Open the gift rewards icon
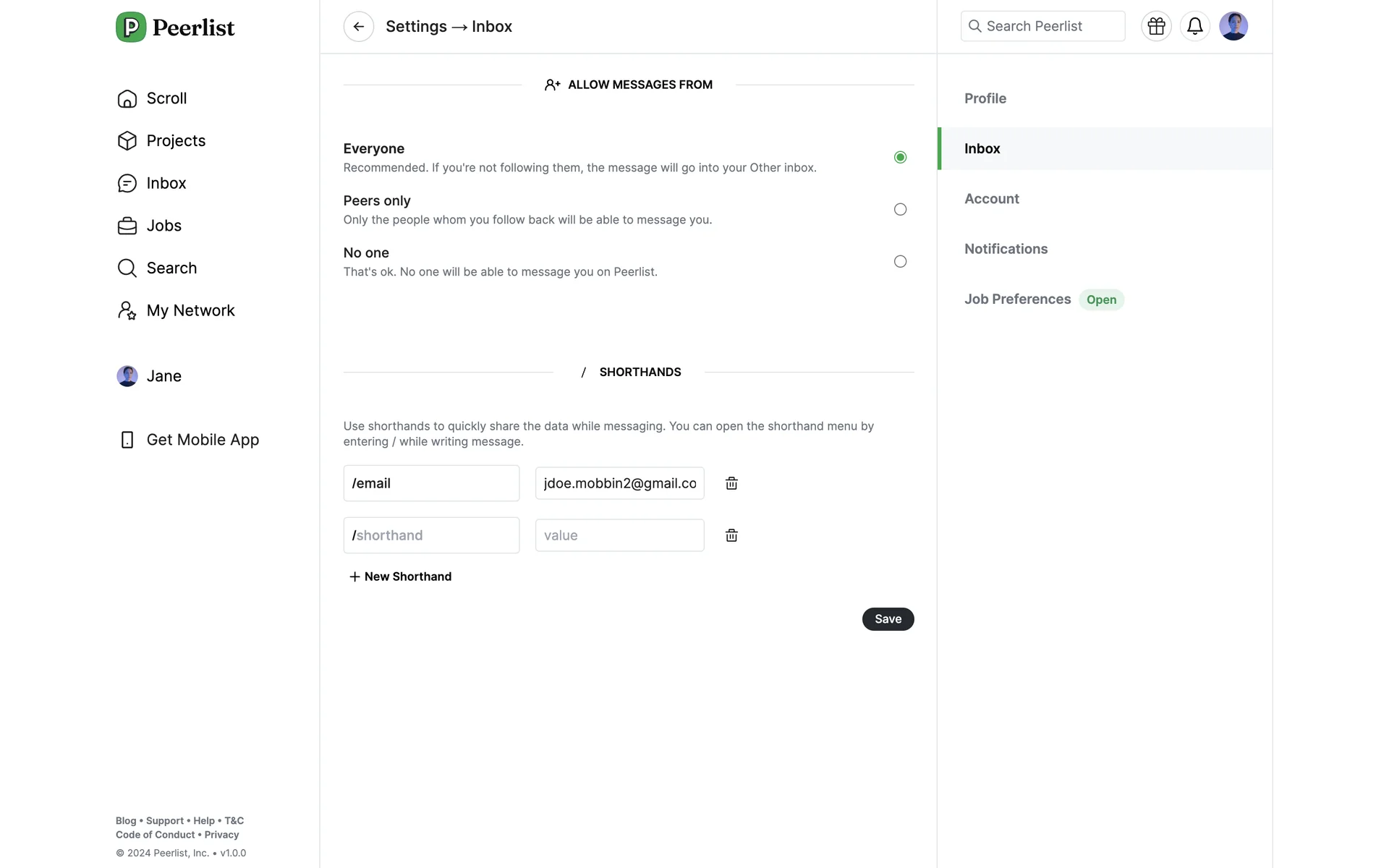This screenshot has width=1389, height=868. [1156, 27]
